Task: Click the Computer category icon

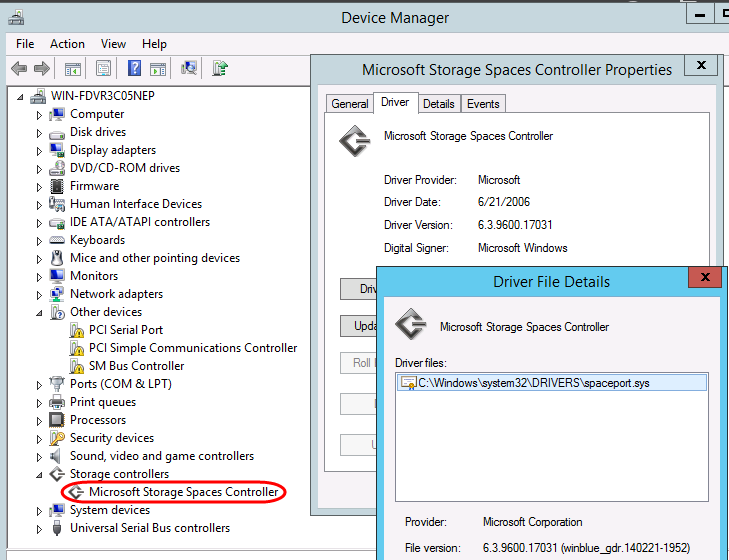Action: coord(57,114)
